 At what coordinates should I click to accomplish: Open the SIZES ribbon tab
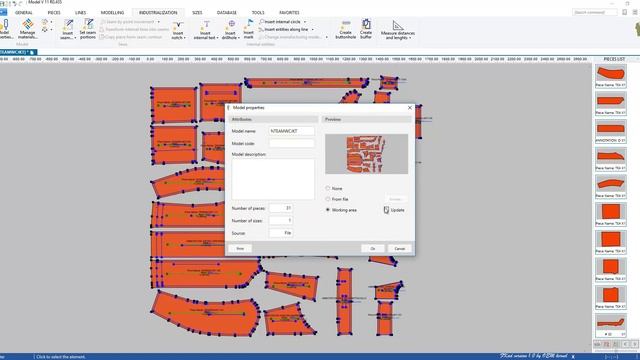point(197,13)
